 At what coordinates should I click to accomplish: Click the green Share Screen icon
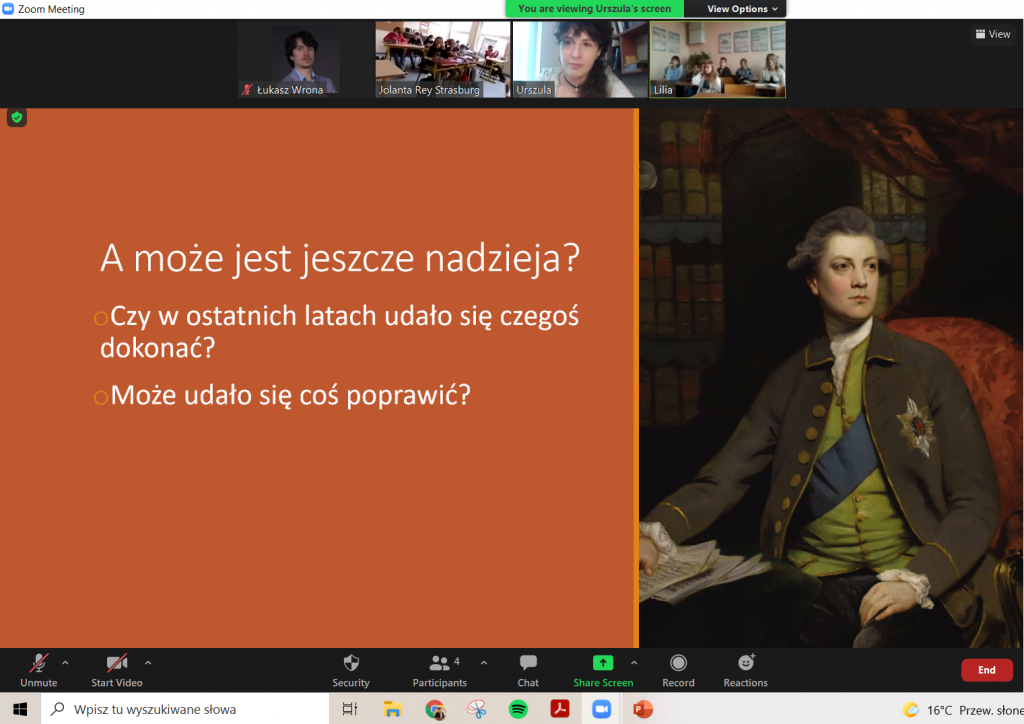coord(602,663)
